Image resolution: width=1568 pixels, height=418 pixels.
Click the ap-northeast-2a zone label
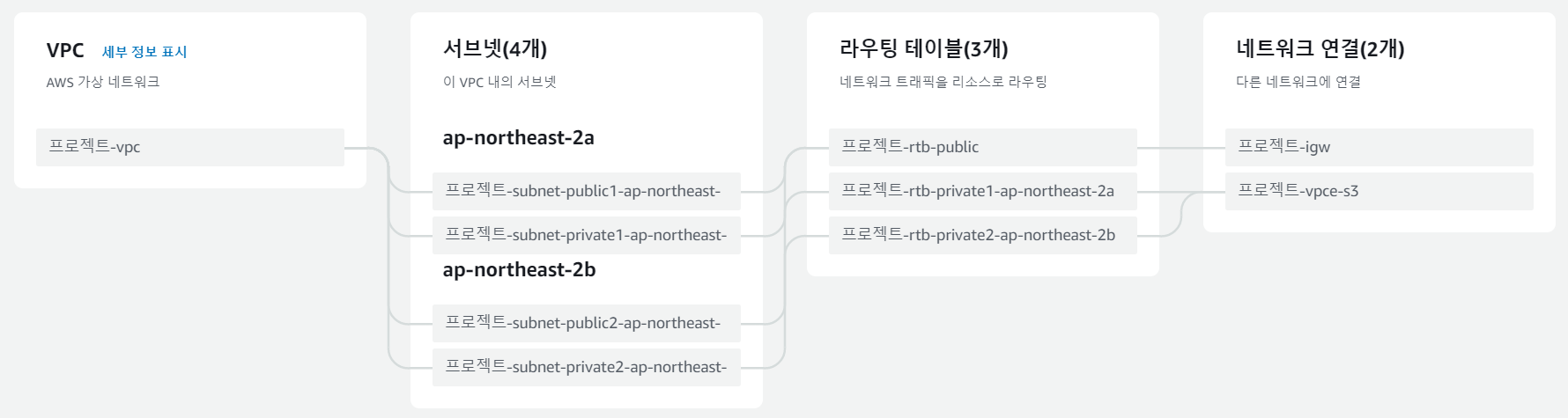518,138
